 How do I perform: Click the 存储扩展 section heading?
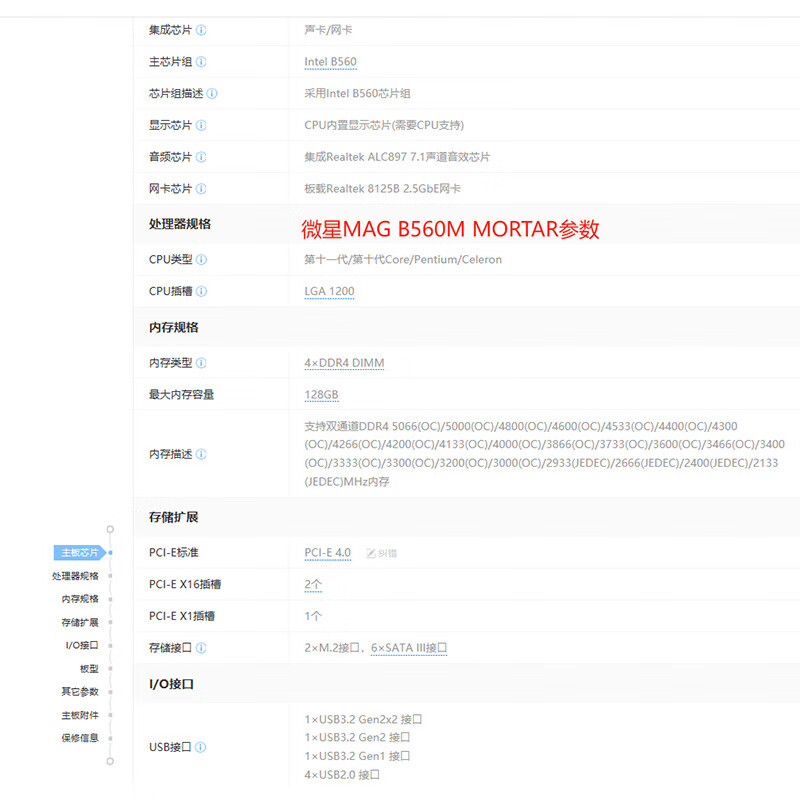pos(173,517)
